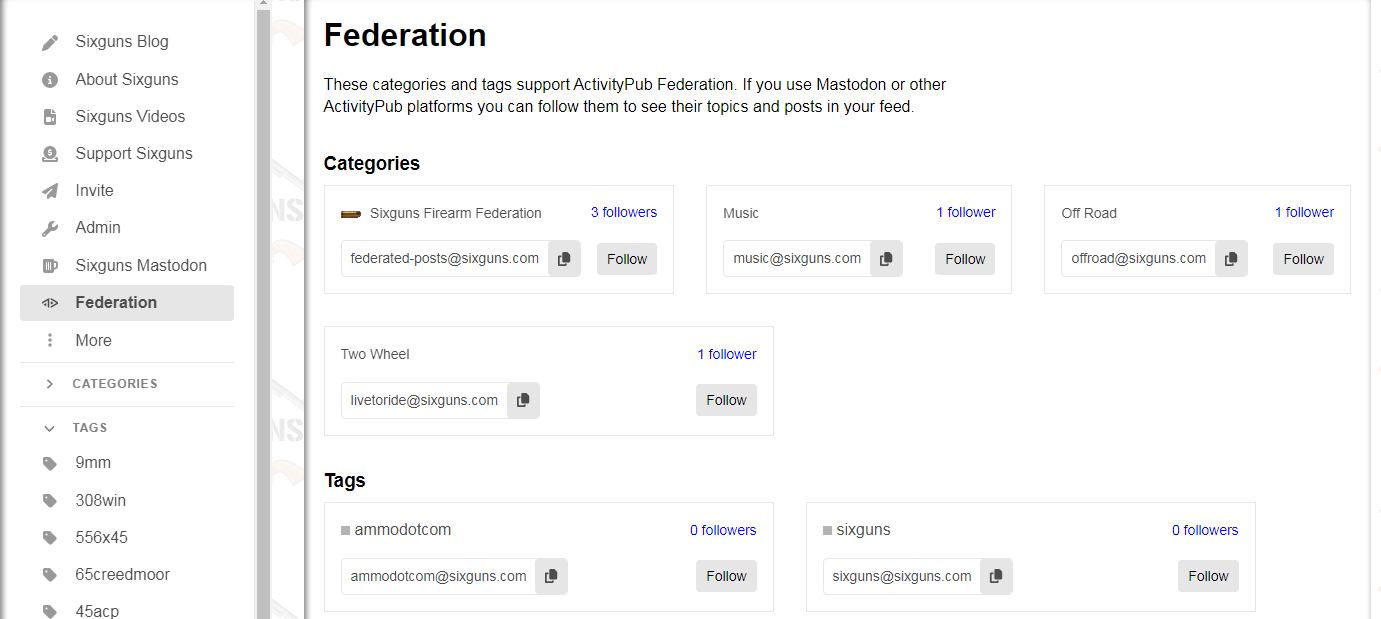Click the Sixguns Firearm Federation category title
The width and height of the screenshot is (1381, 619).
(455, 213)
